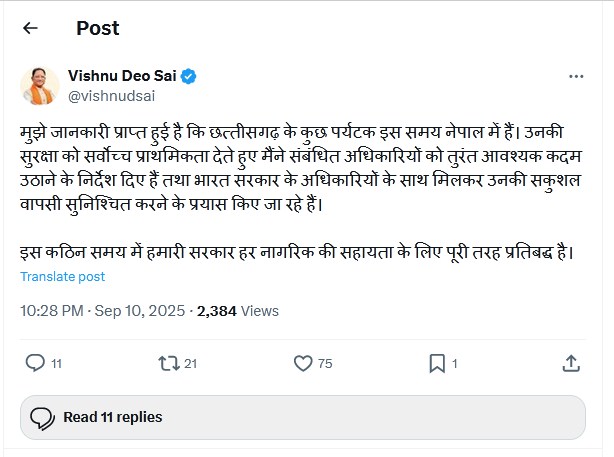Like the post via heart icon
Viewport: 614px width, 457px height.
300,364
